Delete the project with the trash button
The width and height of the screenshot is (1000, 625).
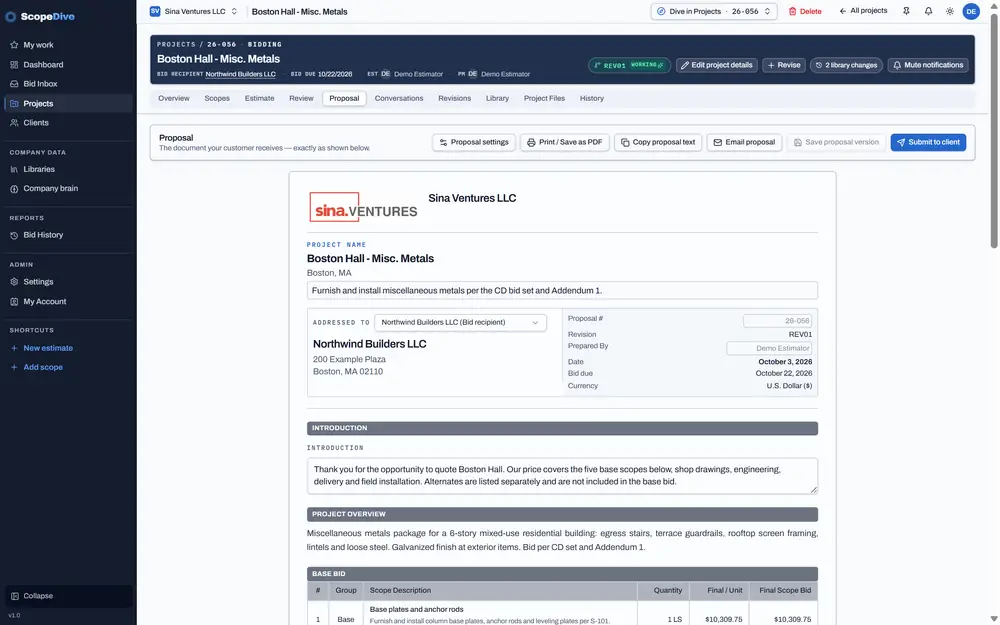coord(805,11)
